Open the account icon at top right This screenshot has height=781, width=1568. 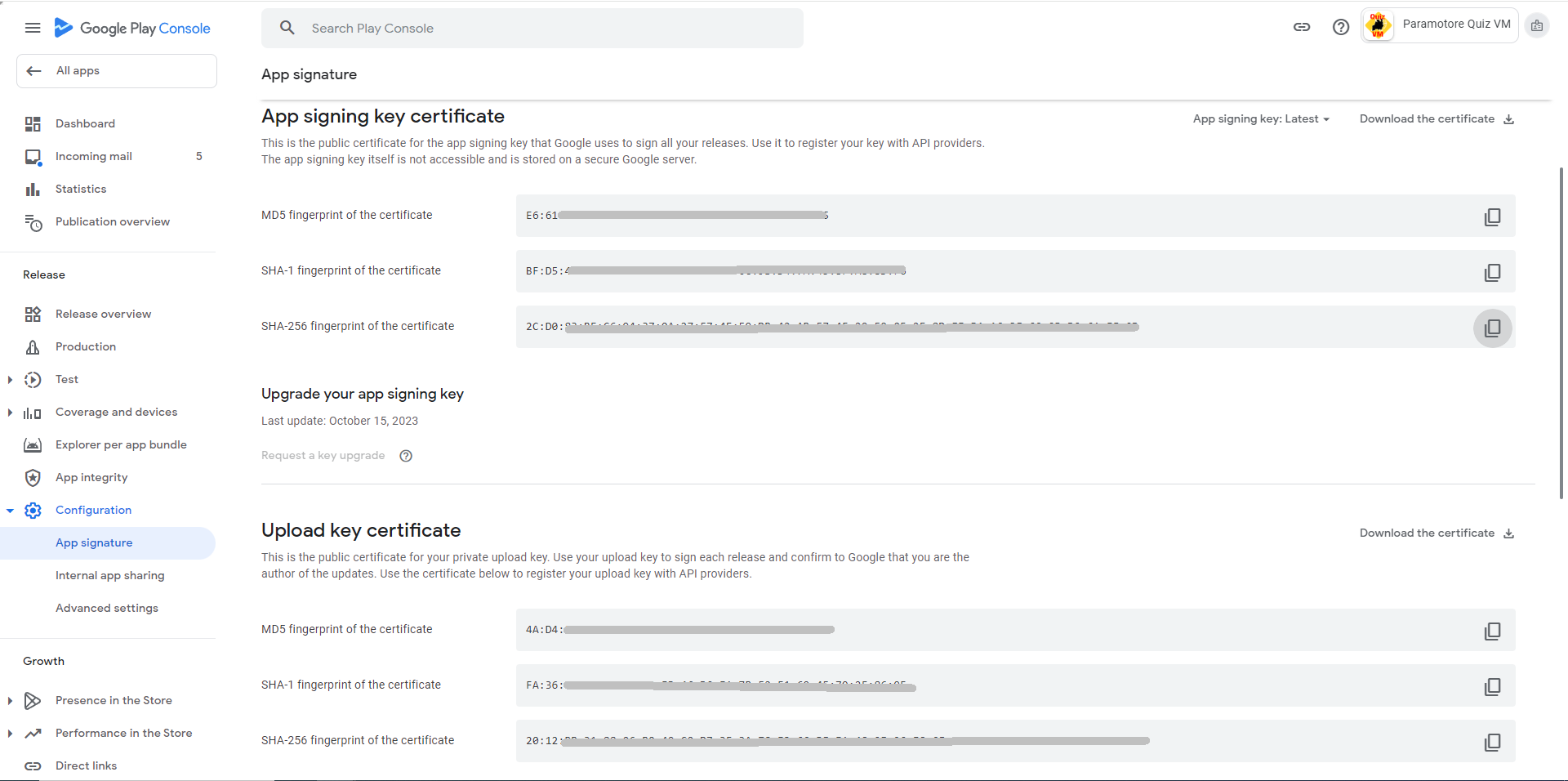1536,25
